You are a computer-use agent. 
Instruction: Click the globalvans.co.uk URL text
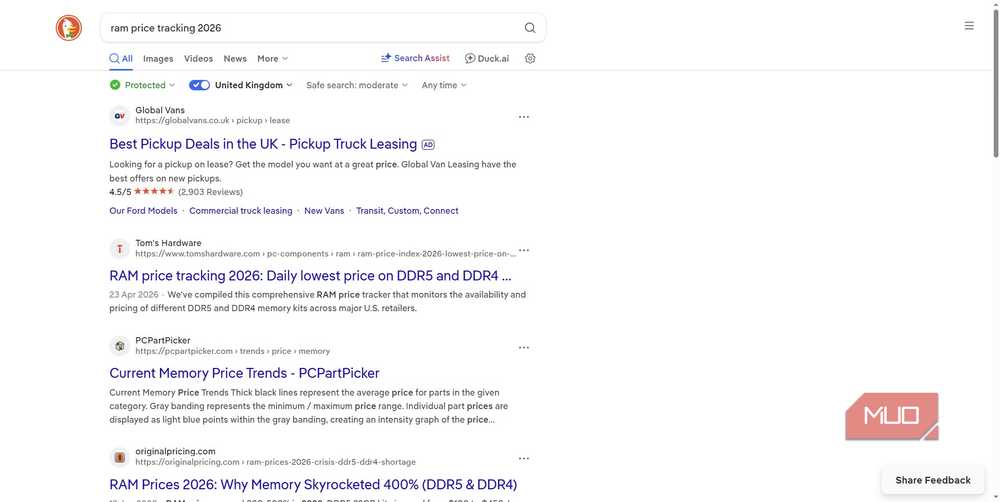click(x=212, y=121)
